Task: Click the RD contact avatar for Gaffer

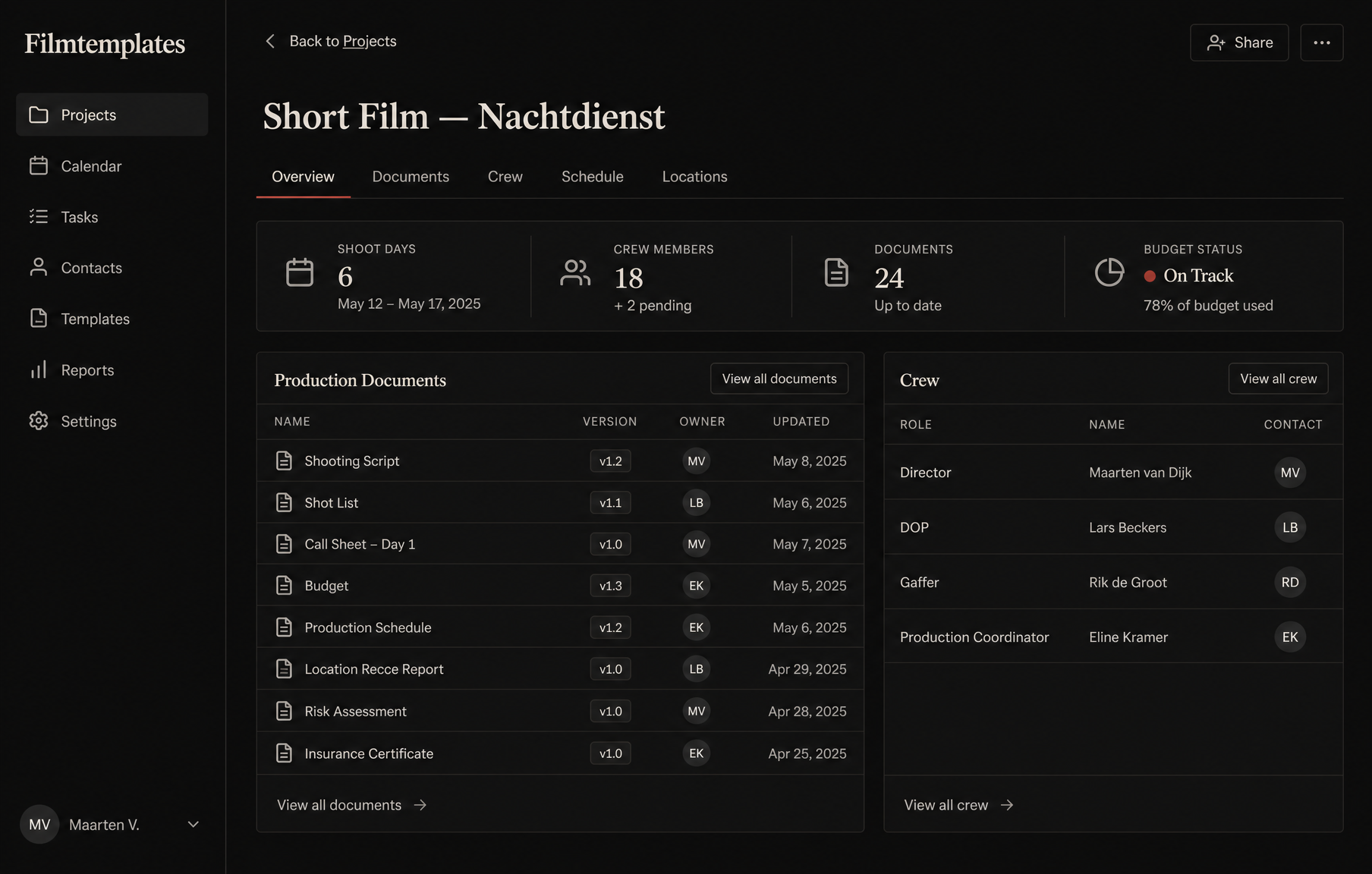Action: (1290, 583)
